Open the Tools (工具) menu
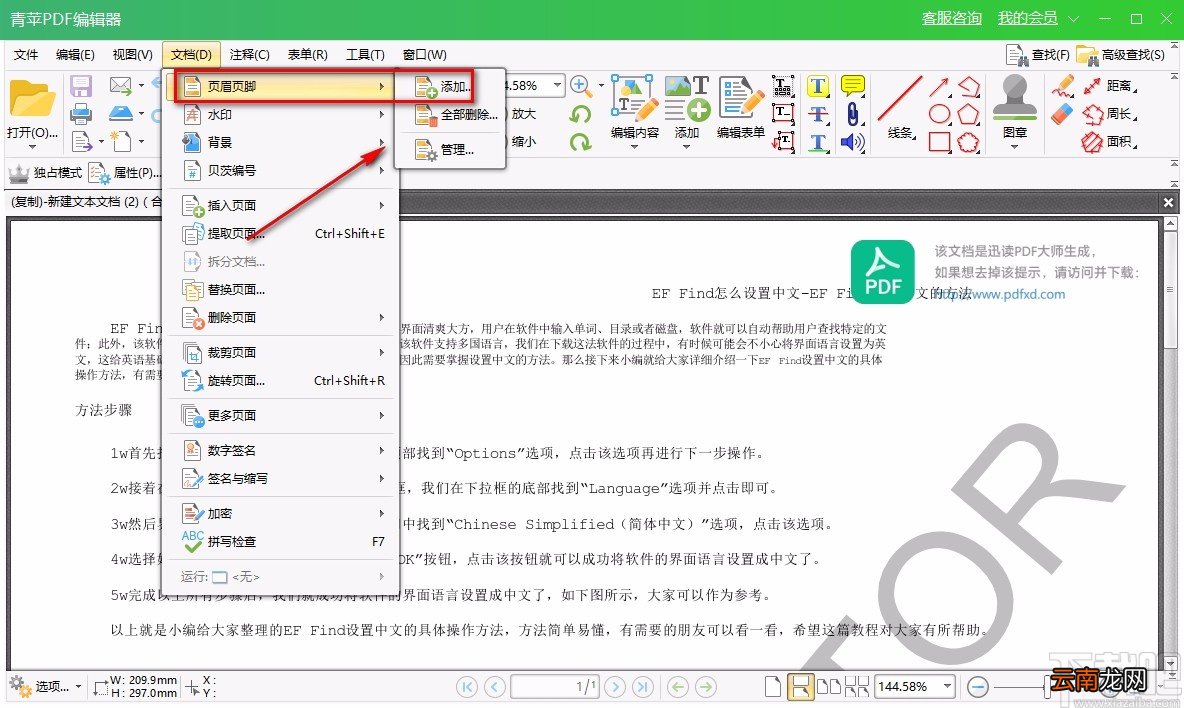This screenshot has height=708, width=1184. (365, 54)
